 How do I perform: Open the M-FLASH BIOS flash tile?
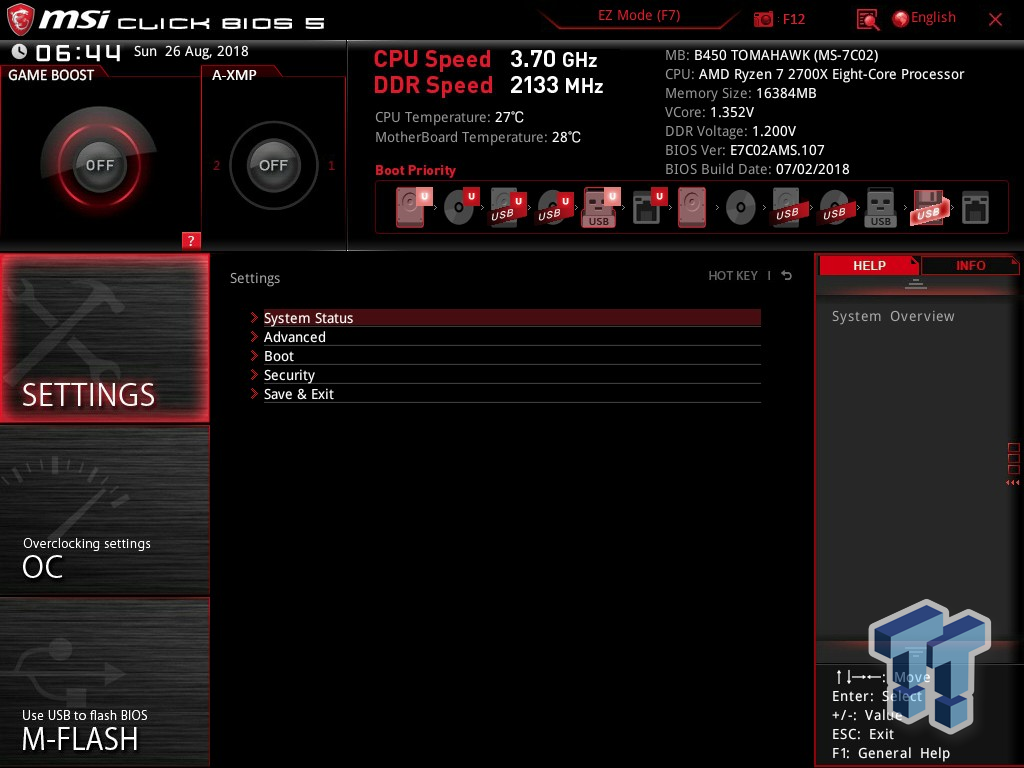click(x=104, y=682)
